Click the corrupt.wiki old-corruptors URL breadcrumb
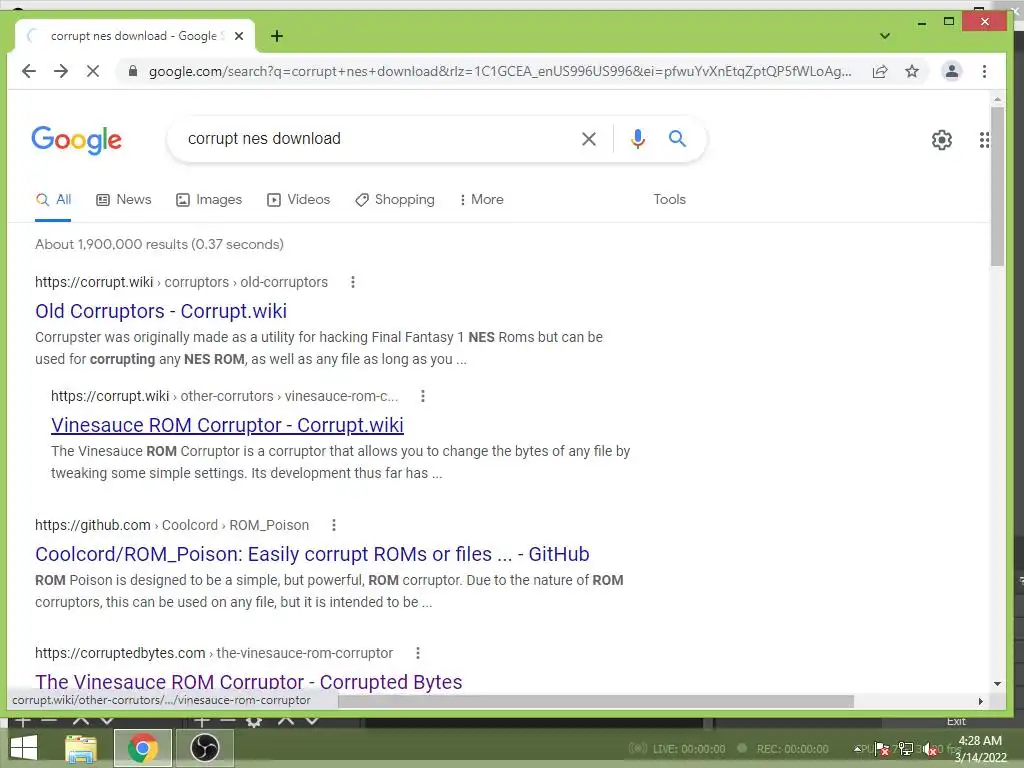1024x768 pixels. click(x=182, y=282)
